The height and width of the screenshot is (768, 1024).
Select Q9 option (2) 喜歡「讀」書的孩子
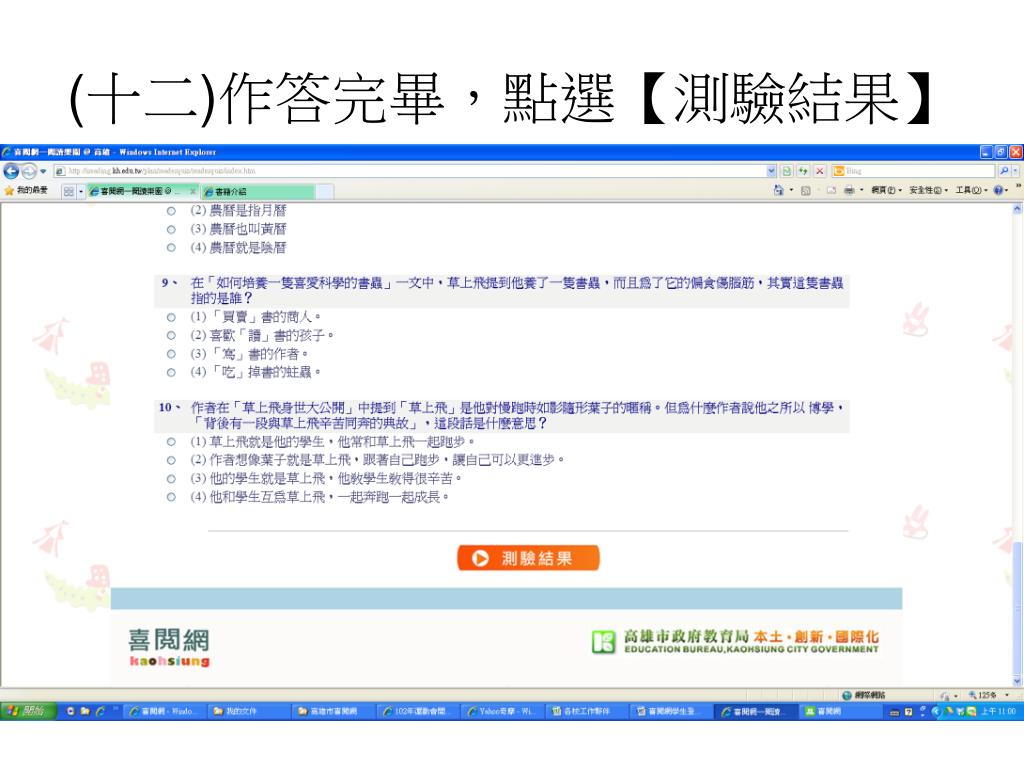point(171,336)
